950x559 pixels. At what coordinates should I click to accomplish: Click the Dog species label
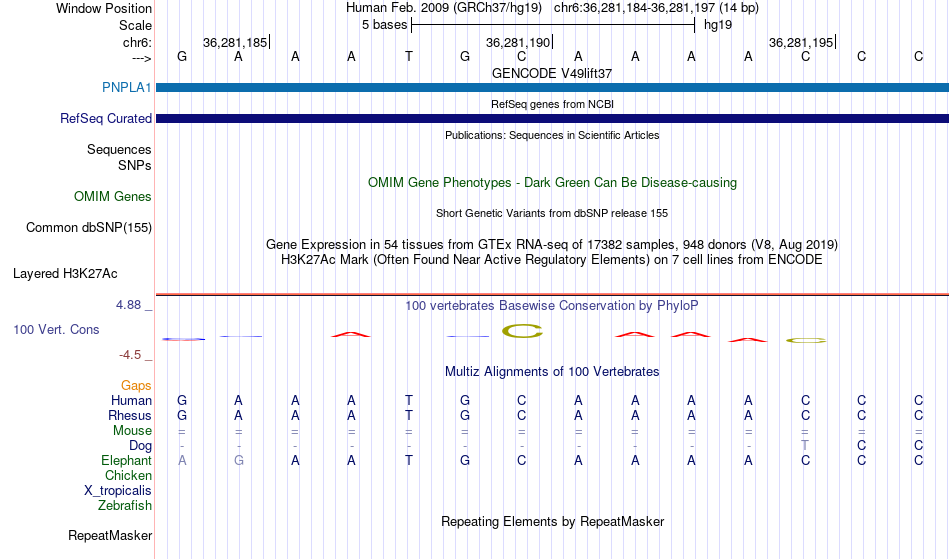(x=141, y=446)
